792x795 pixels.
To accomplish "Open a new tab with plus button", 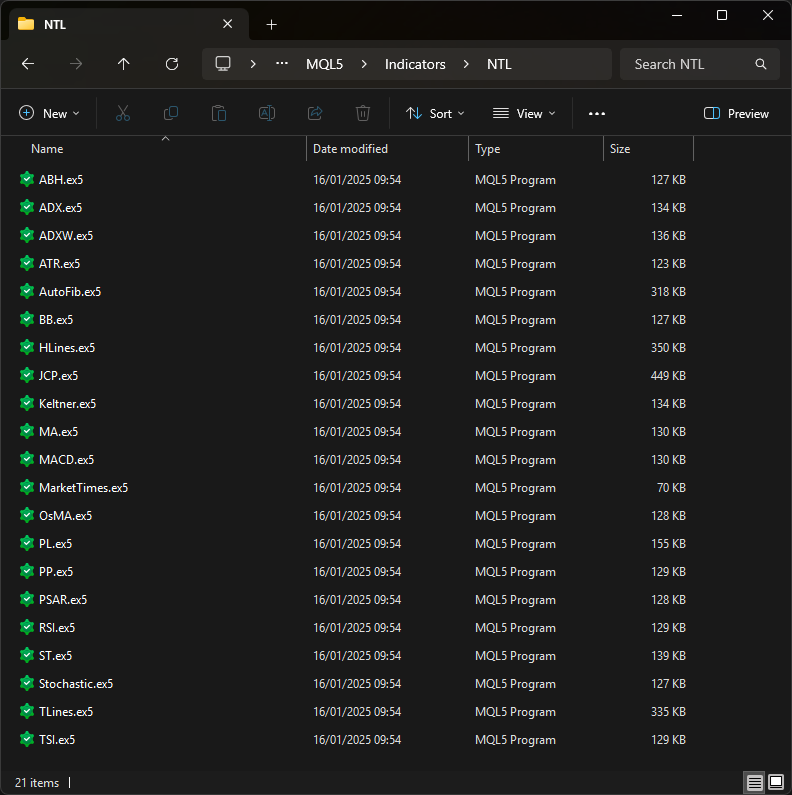I will [x=271, y=24].
